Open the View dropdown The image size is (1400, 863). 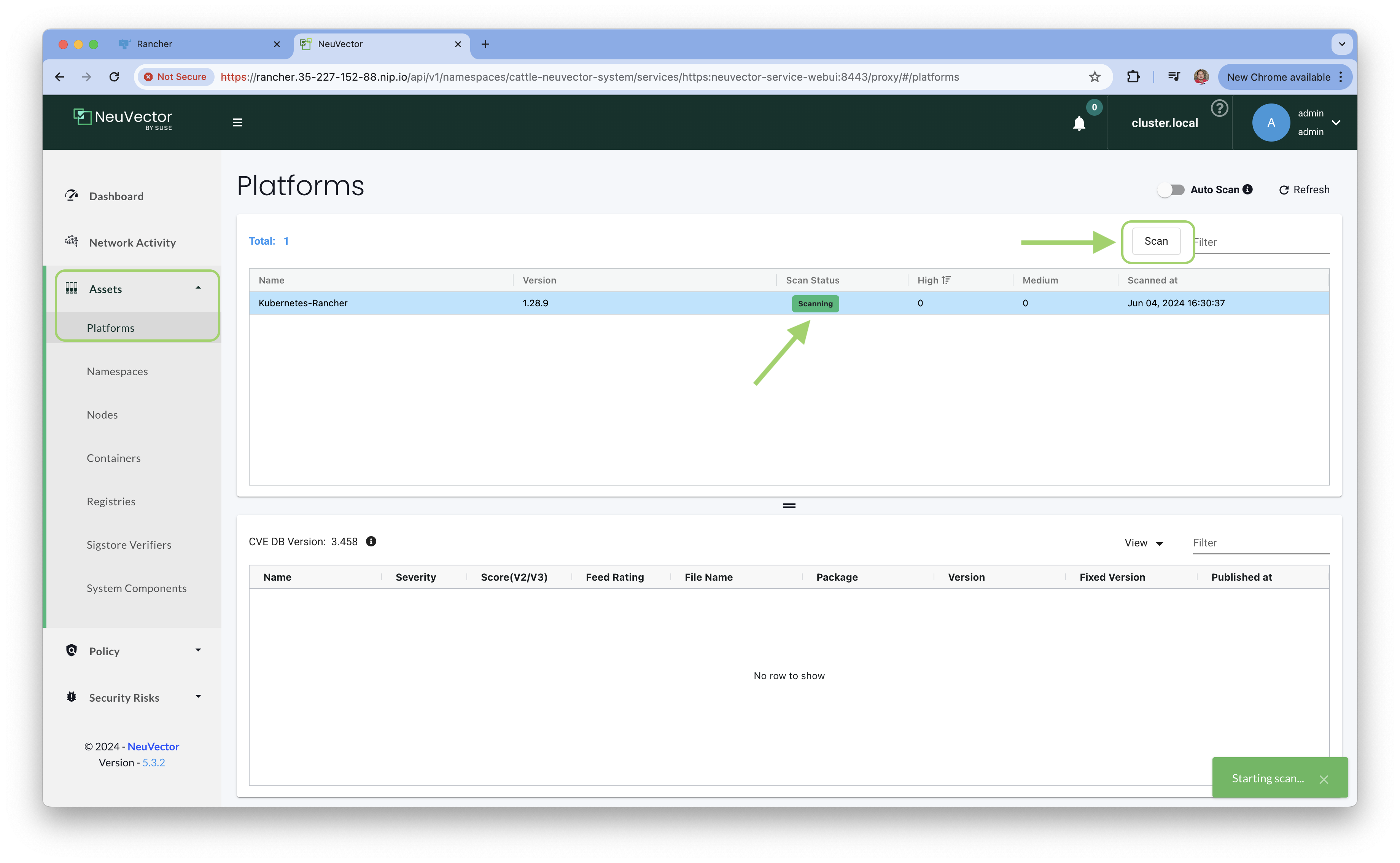pos(1143,543)
